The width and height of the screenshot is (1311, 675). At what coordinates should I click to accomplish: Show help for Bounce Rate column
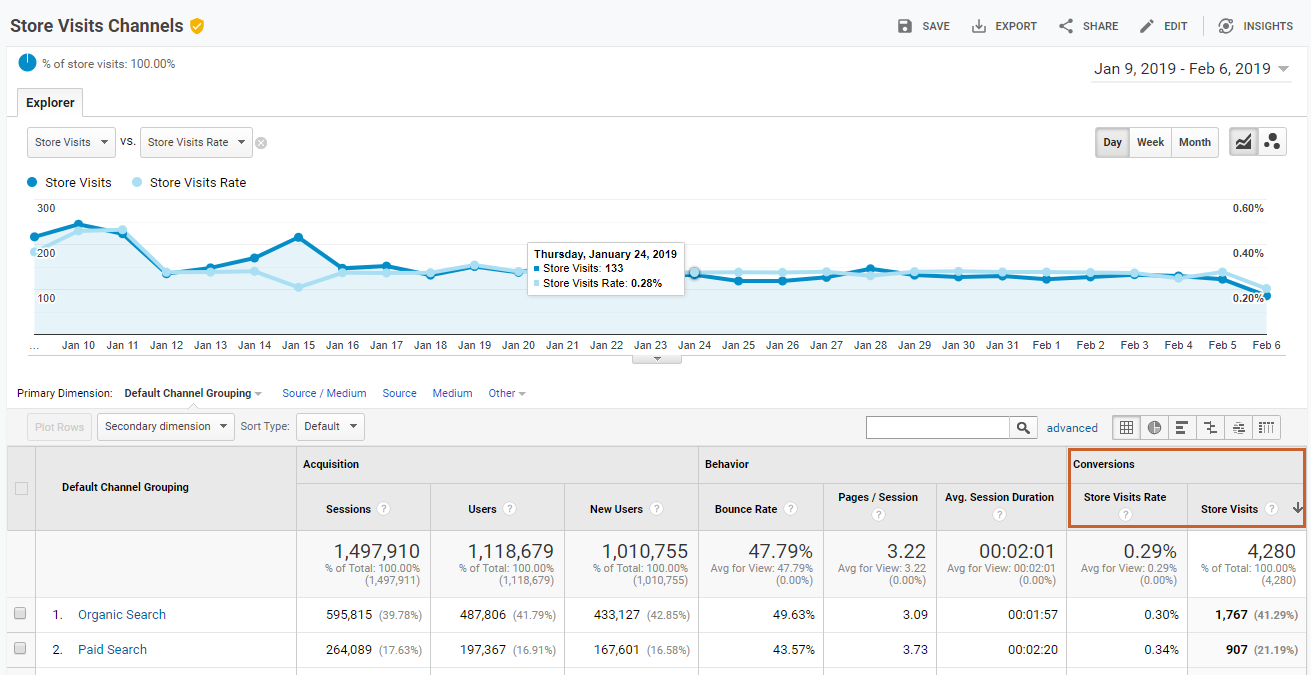pyautogui.click(x=790, y=509)
